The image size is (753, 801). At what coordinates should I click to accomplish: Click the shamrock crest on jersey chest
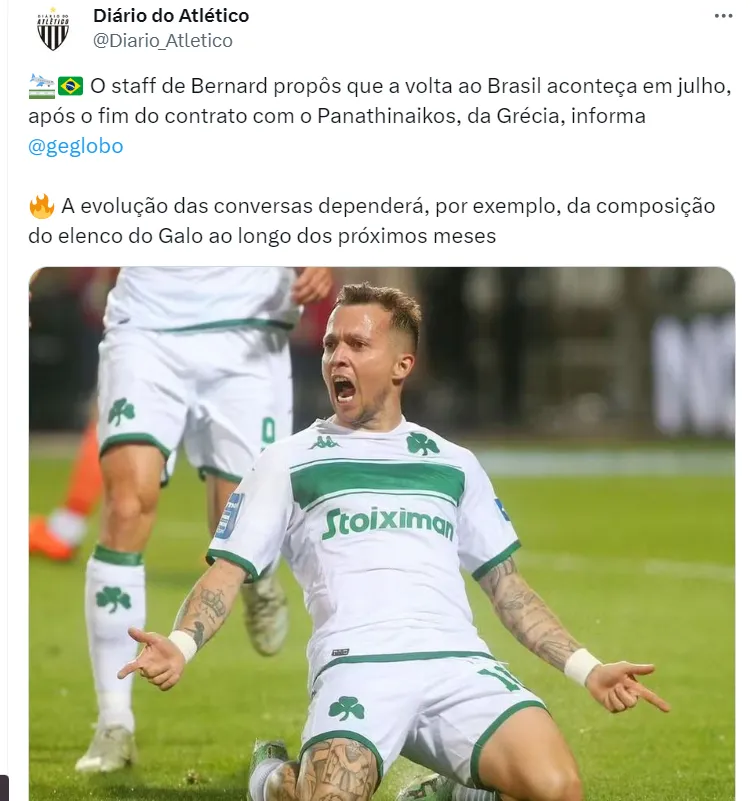(x=422, y=443)
